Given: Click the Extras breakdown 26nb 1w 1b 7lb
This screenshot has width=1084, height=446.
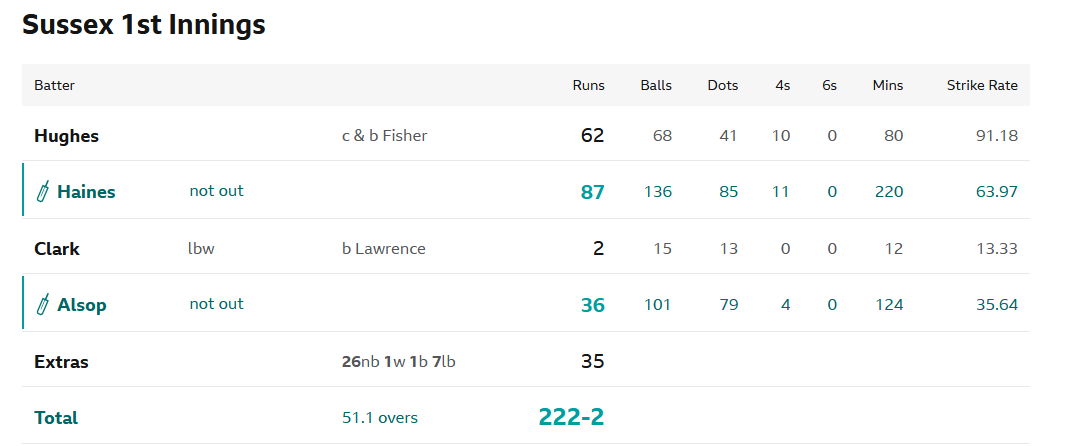Looking at the screenshot, I should click(x=398, y=361).
